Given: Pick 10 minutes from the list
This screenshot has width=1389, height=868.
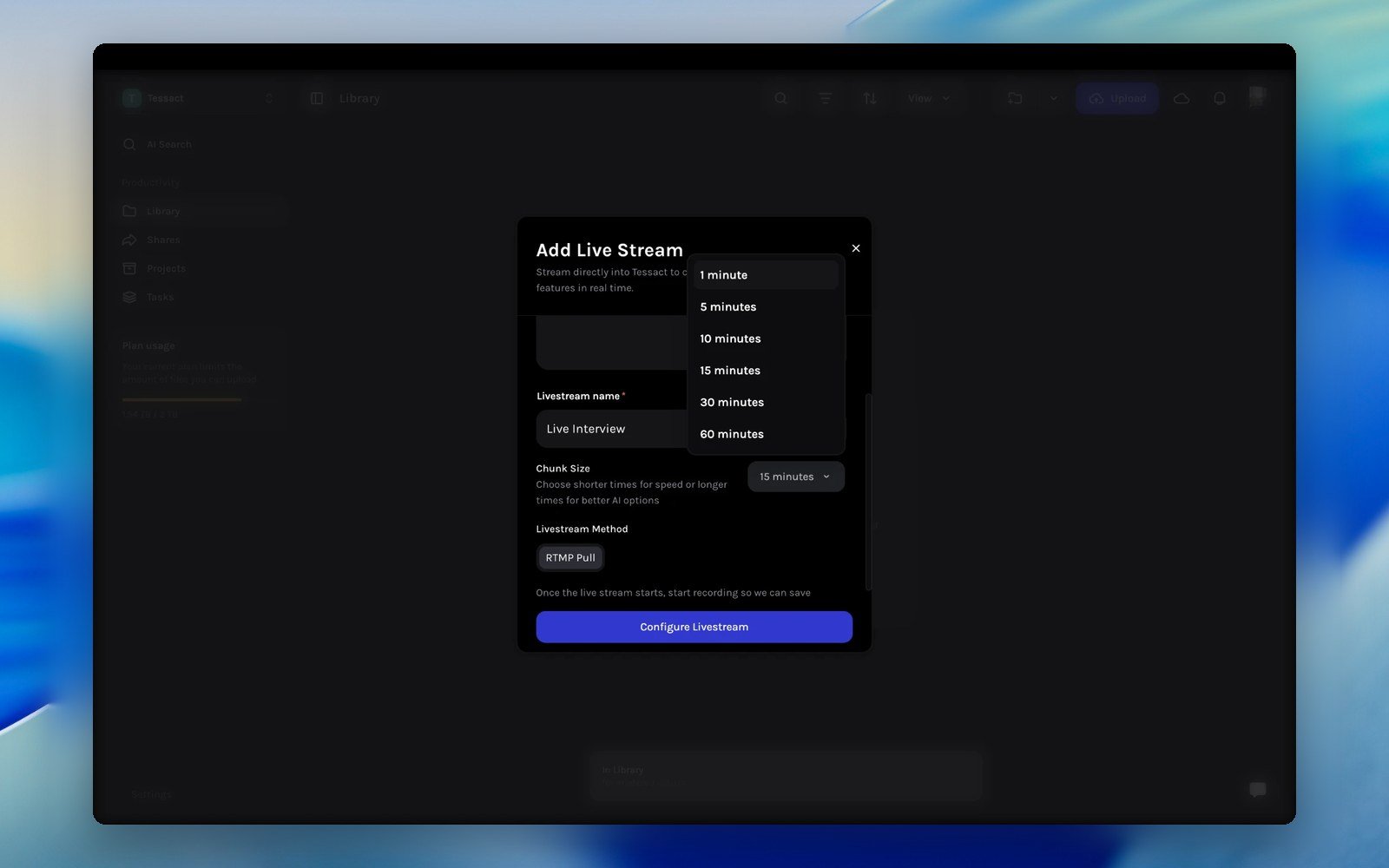Looking at the screenshot, I should pos(766,339).
